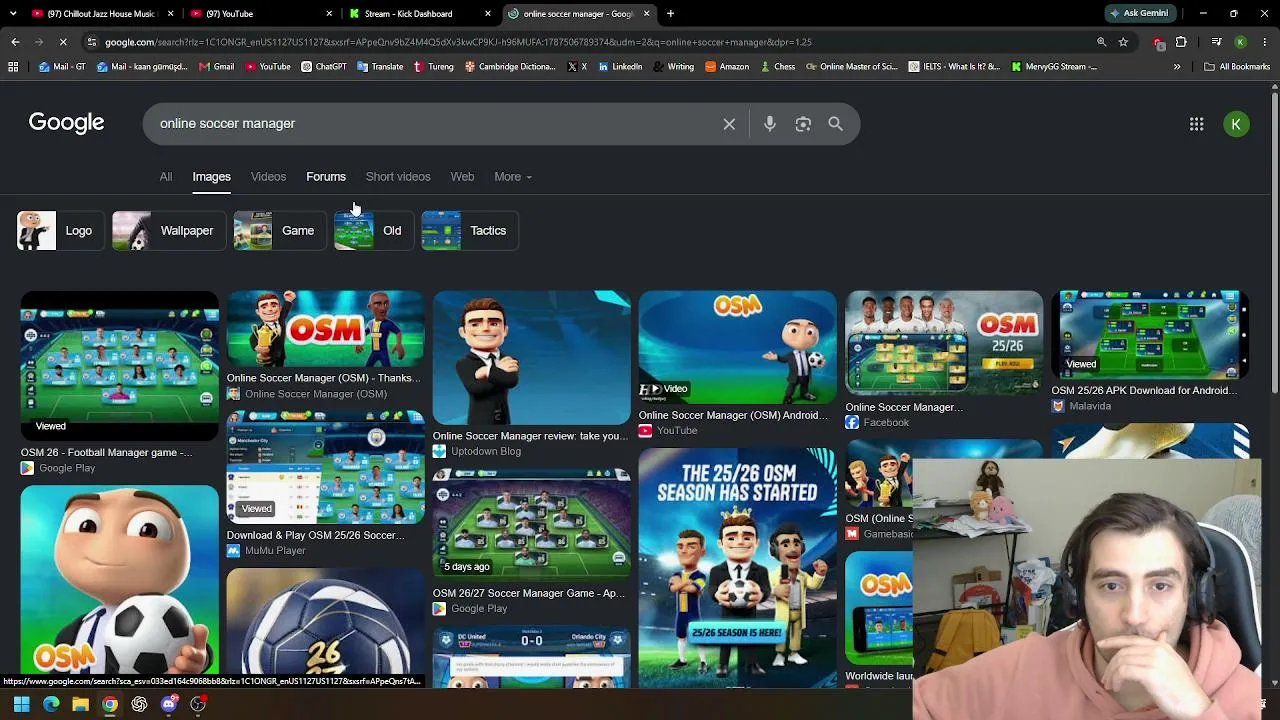The image size is (1280, 720).
Task: Open the YouTube OSM Android video thumbnail
Action: click(x=737, y=348)
